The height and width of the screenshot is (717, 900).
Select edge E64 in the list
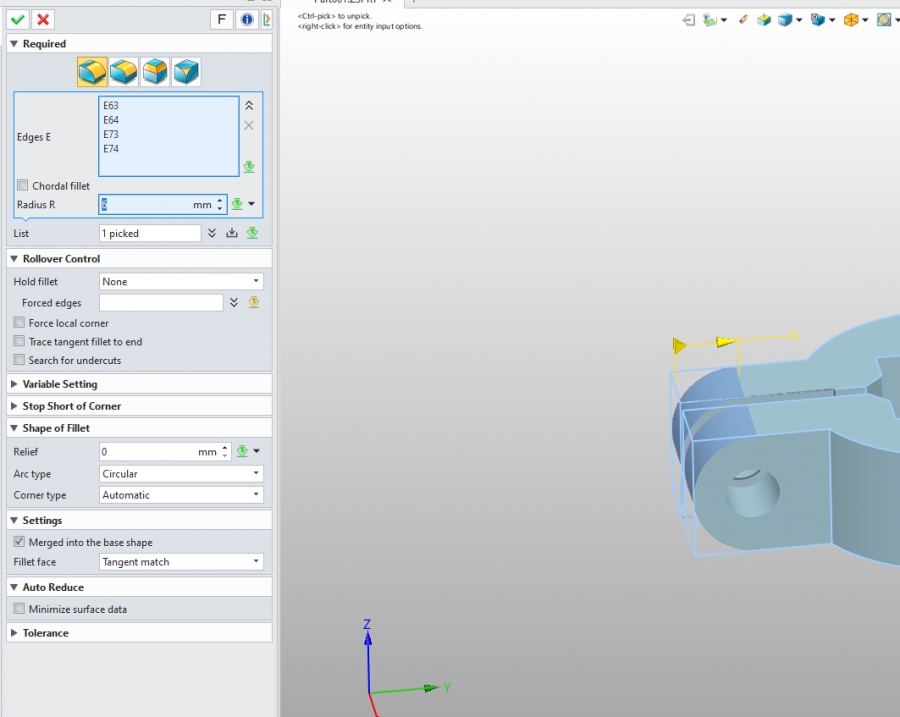click(111, 120)
